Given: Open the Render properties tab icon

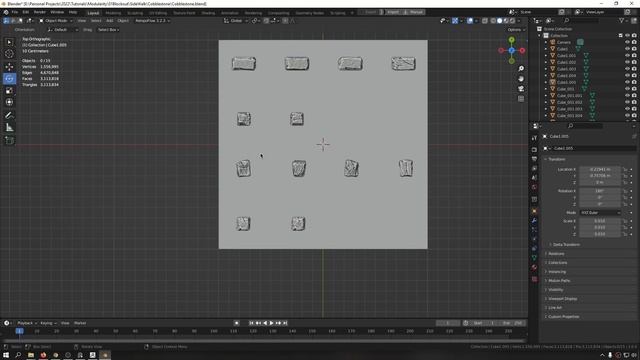Looking at the screenshot, I should point(534,149).
